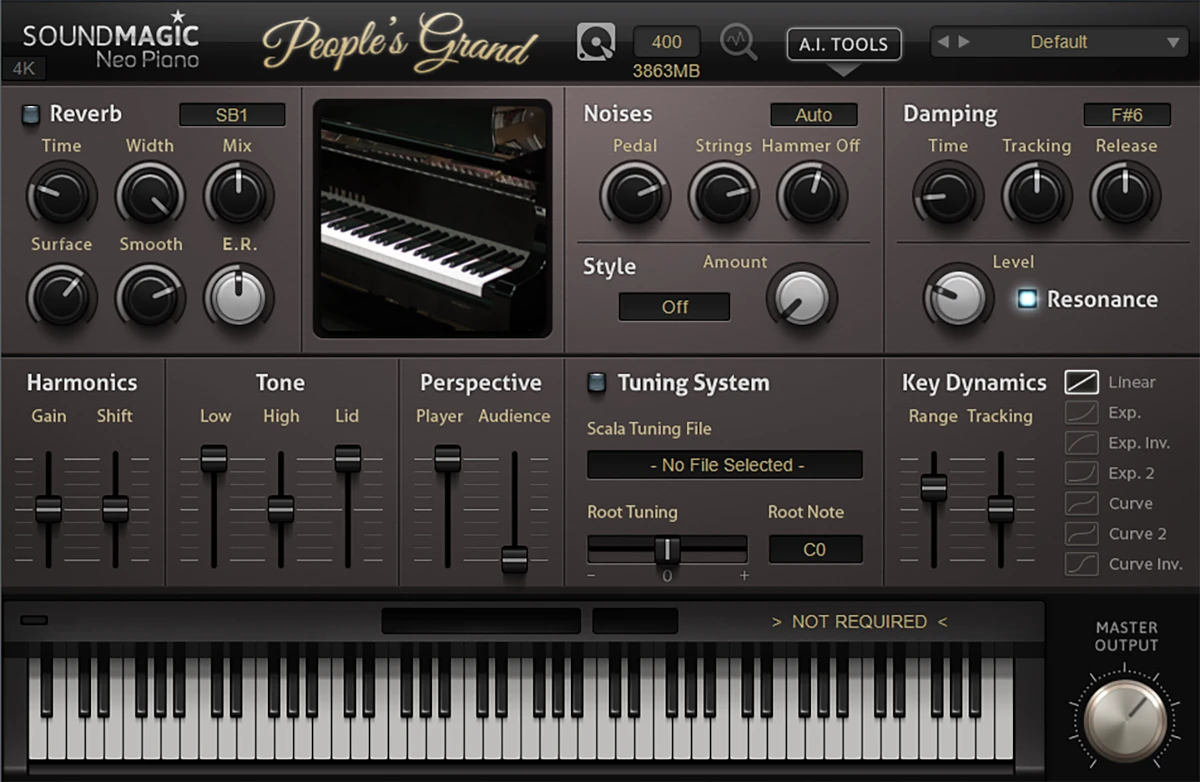Click the Key Dynamics Tracking slider
This screenshot has width=1200, height=782.
coord(1001,509)
